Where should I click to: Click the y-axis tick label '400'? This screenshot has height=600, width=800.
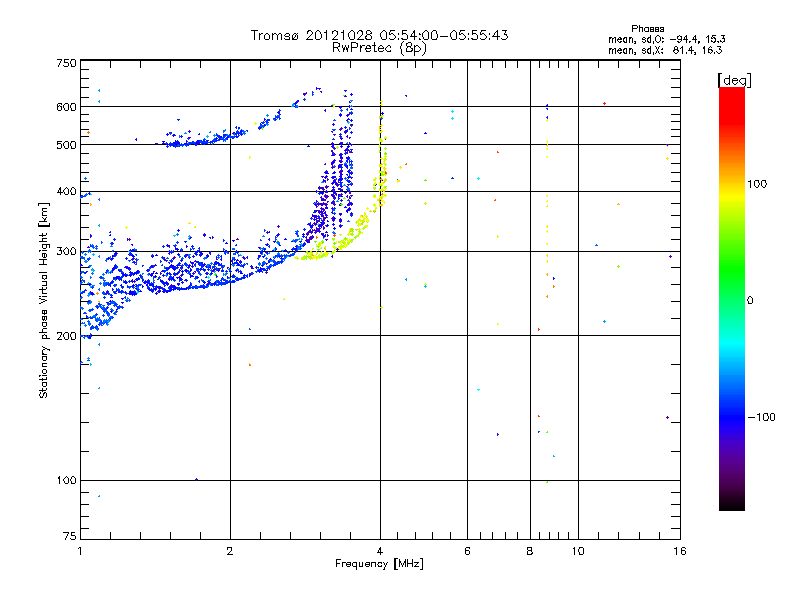click(67, 191)
